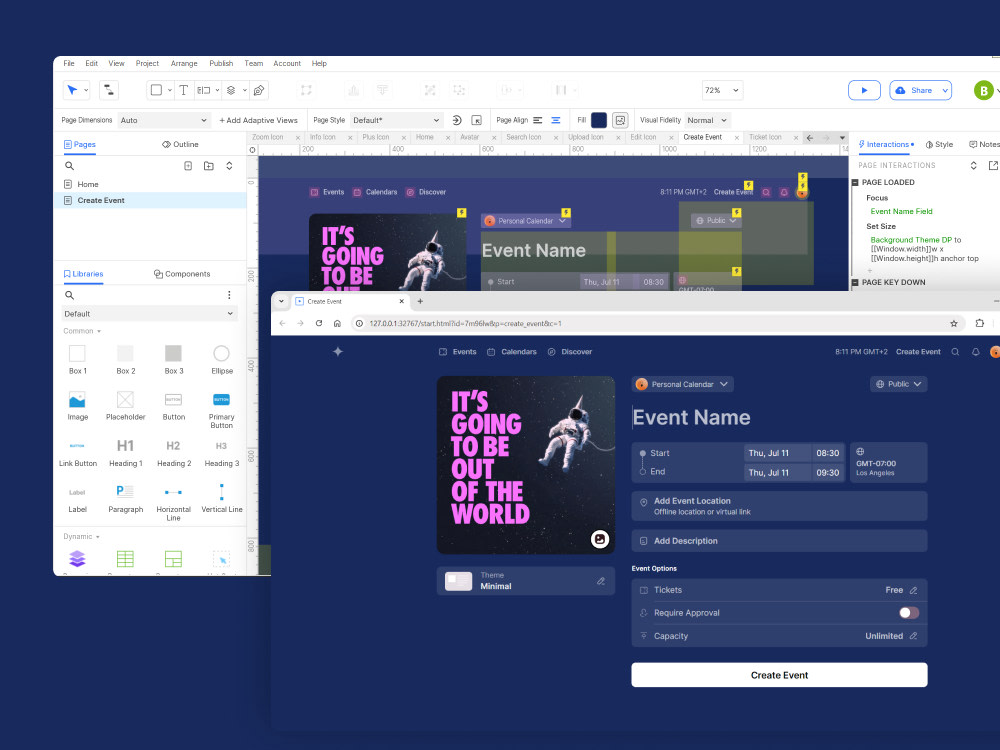Click the astronaut event cover image in browser
The height and width of the screenshot is (750, 1000).
point(526,465)
